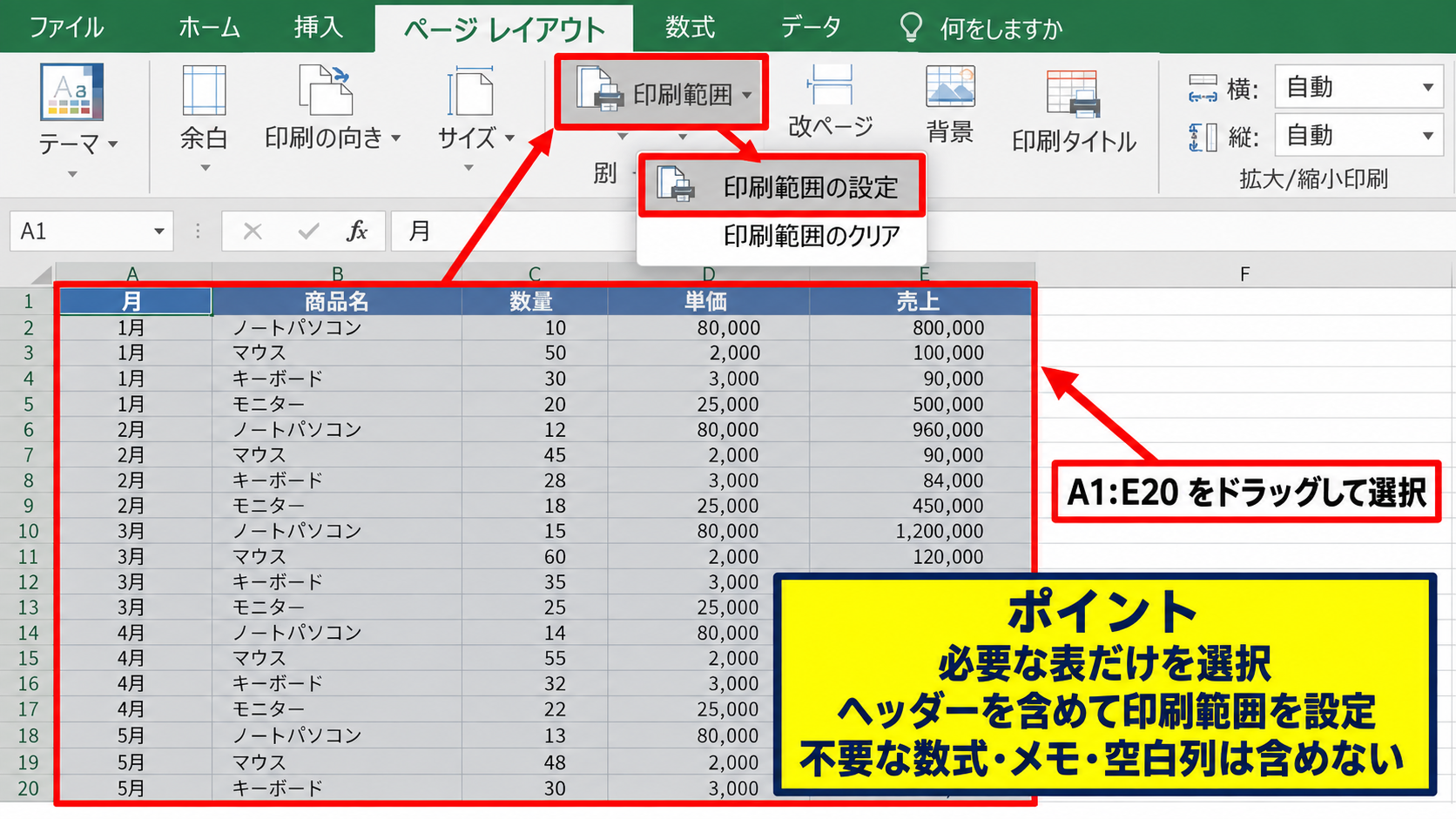The image size is (1456, 819).
Task: Click the 印刷タイトル print titles icon
Action: (1073, 94)
